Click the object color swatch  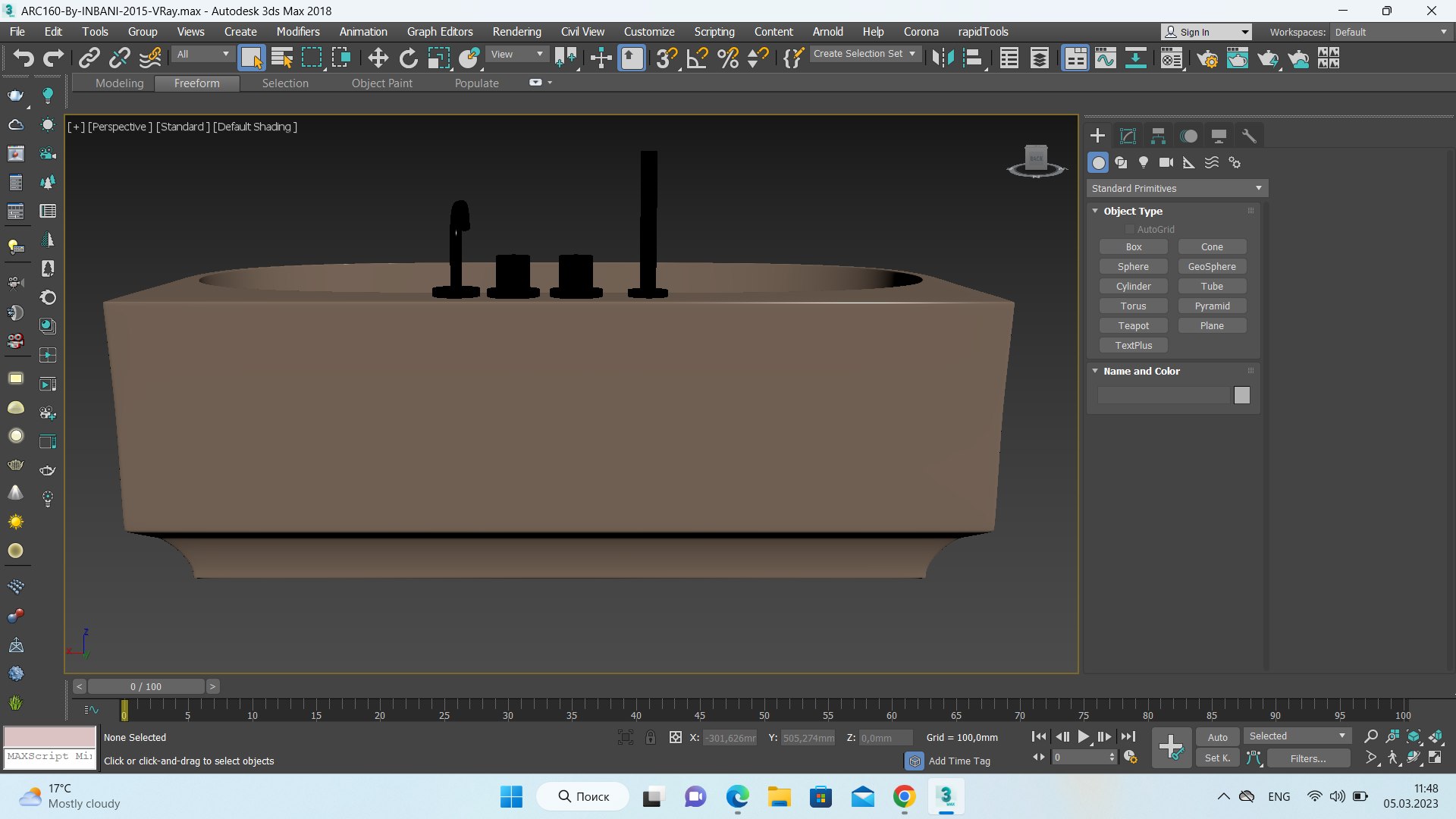pos(1241,395)
